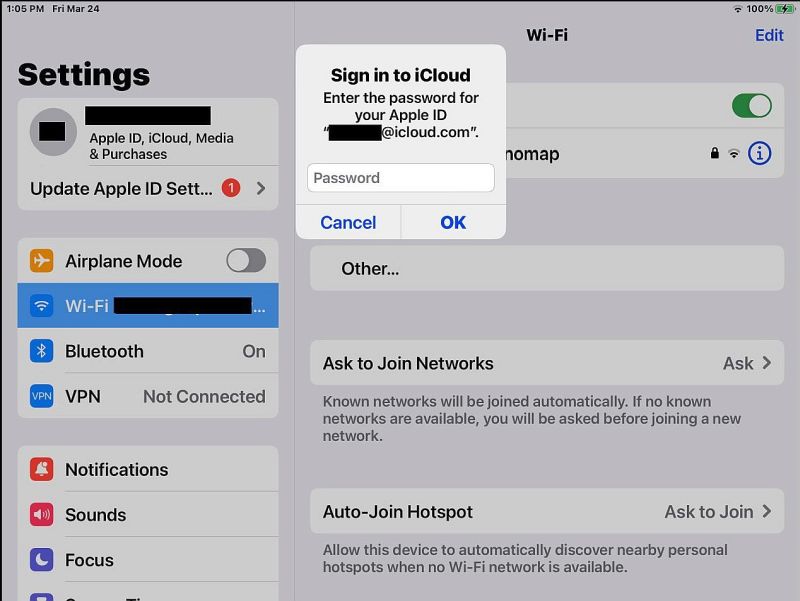Tap the Bluetooth icon in sidebar

[41, 351]
